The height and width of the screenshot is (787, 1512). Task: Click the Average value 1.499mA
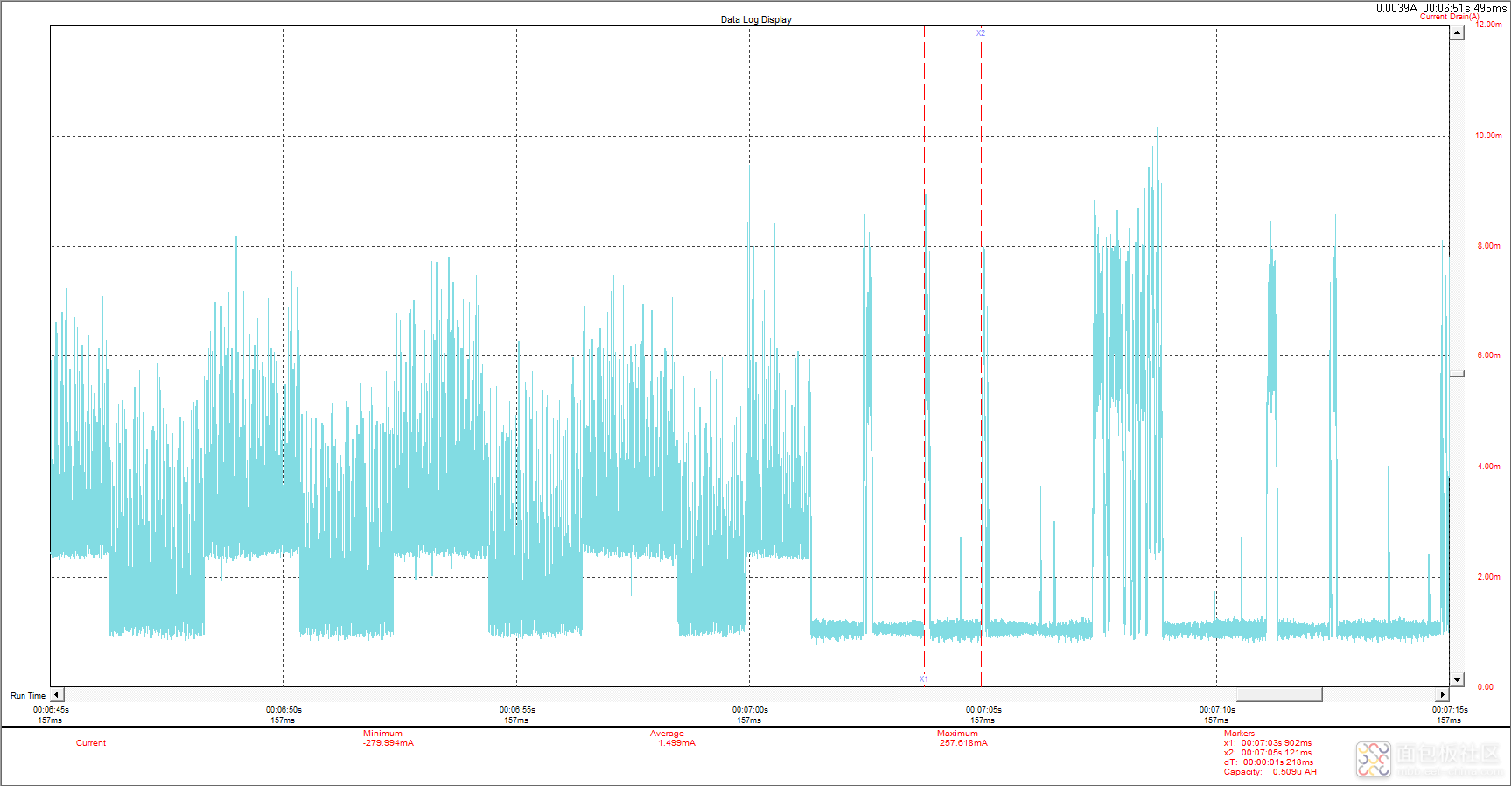coord(676,743)
